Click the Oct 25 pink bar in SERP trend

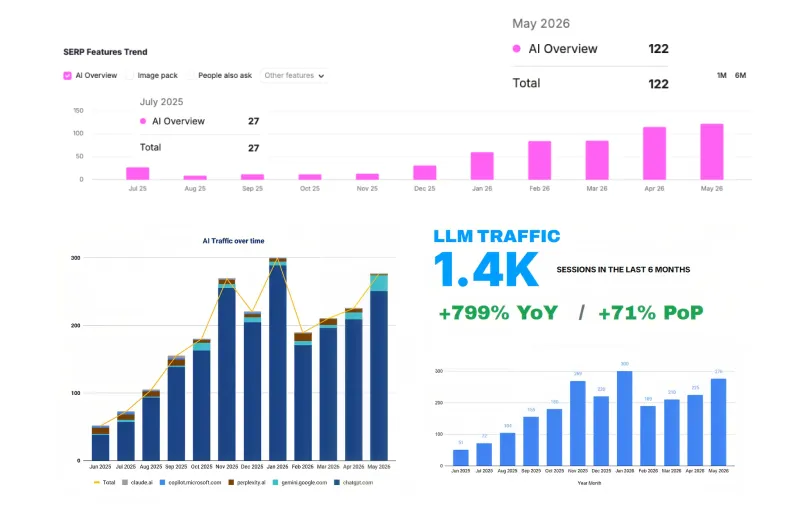click(x=310, y=177)
